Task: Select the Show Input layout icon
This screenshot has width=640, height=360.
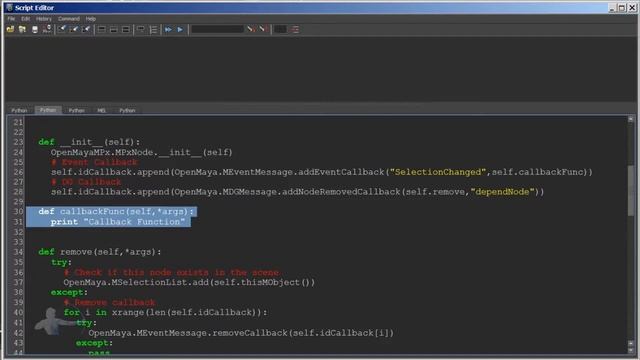Action: click(113, 29)
